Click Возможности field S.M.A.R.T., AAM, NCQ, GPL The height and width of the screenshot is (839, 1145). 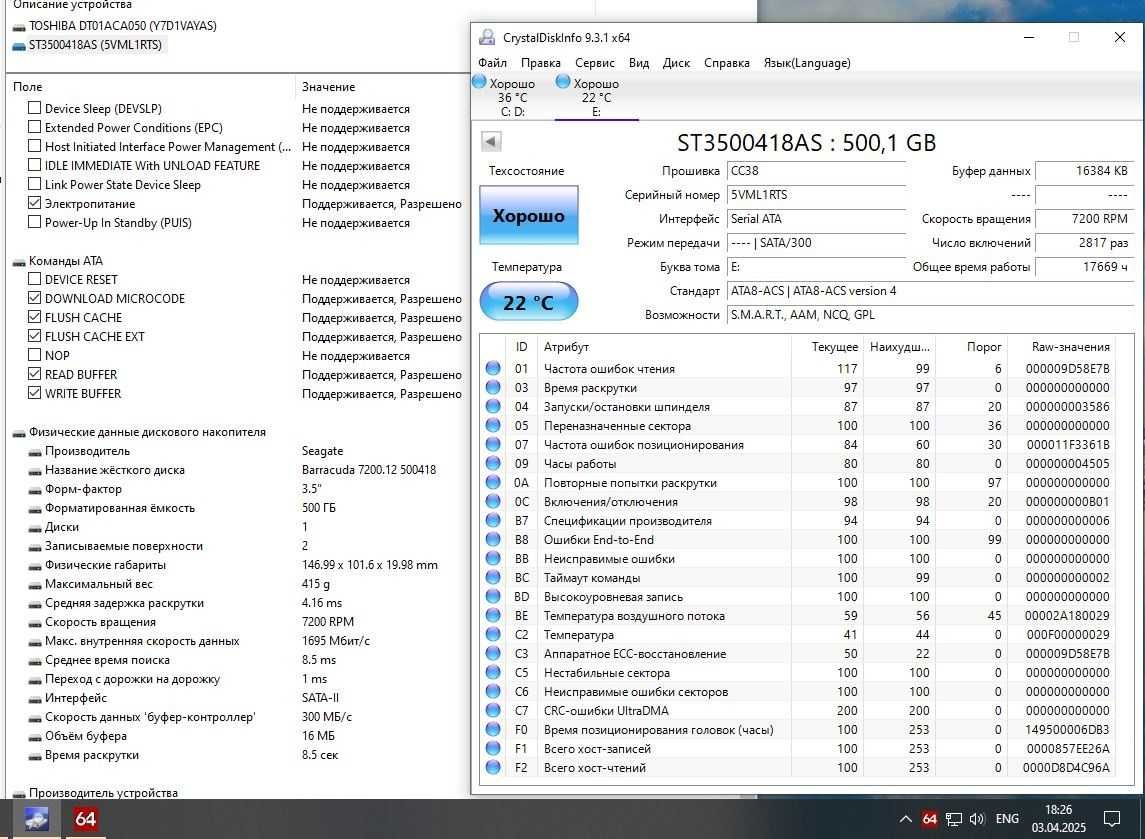[x=930, y=315]
